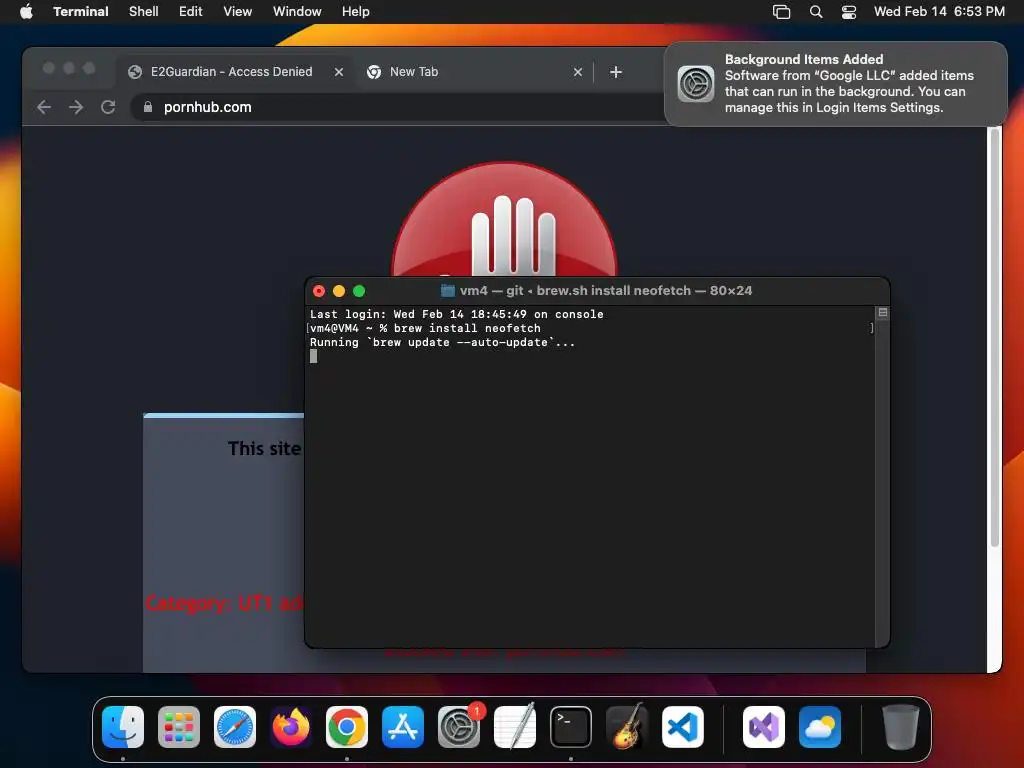Click the red Category text on blocked page
The image size is (1024, 768).
pyautogui.click(x=223, y=603)
